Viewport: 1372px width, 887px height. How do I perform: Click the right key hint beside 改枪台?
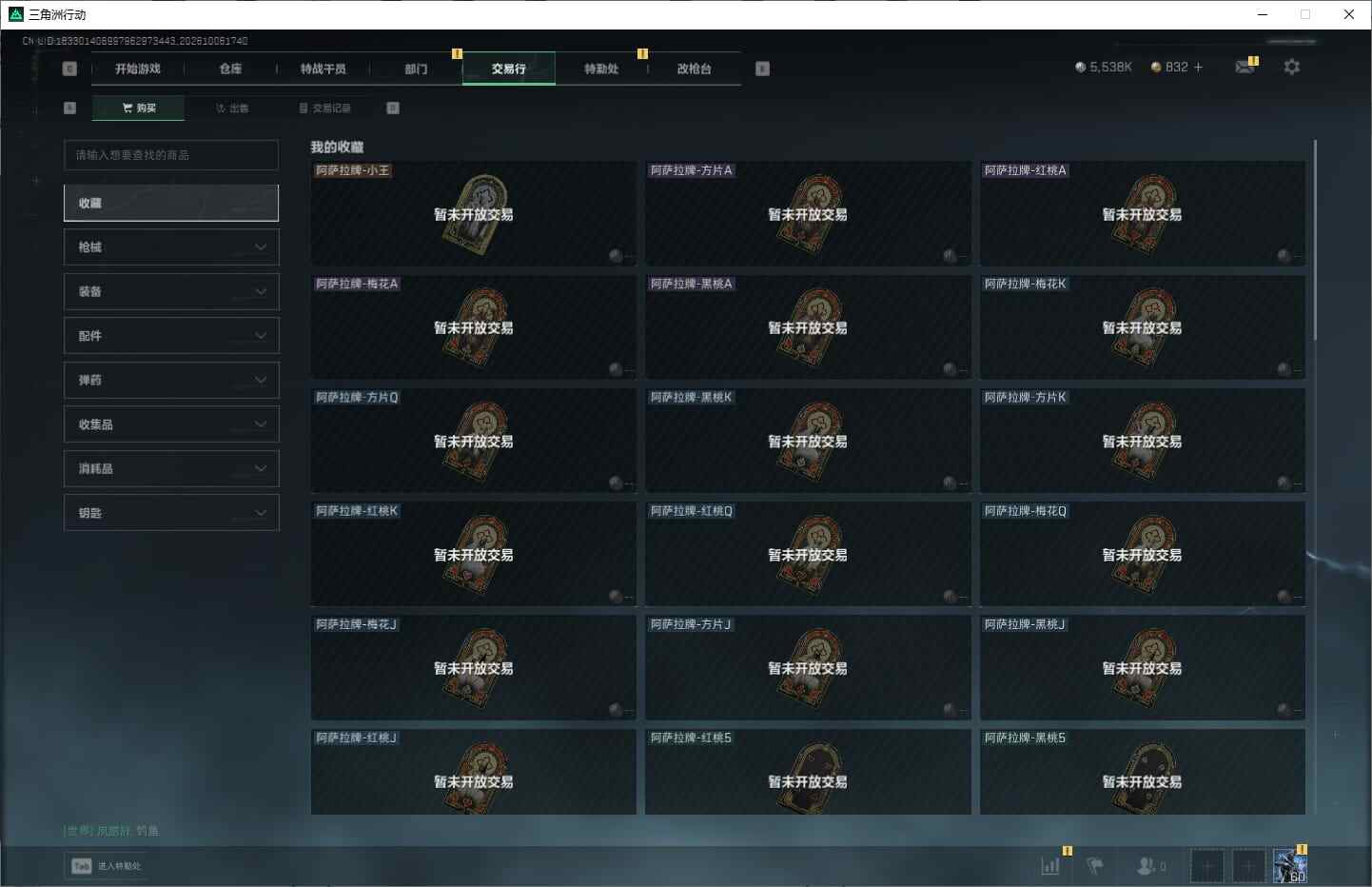click(x=762, y=69)
